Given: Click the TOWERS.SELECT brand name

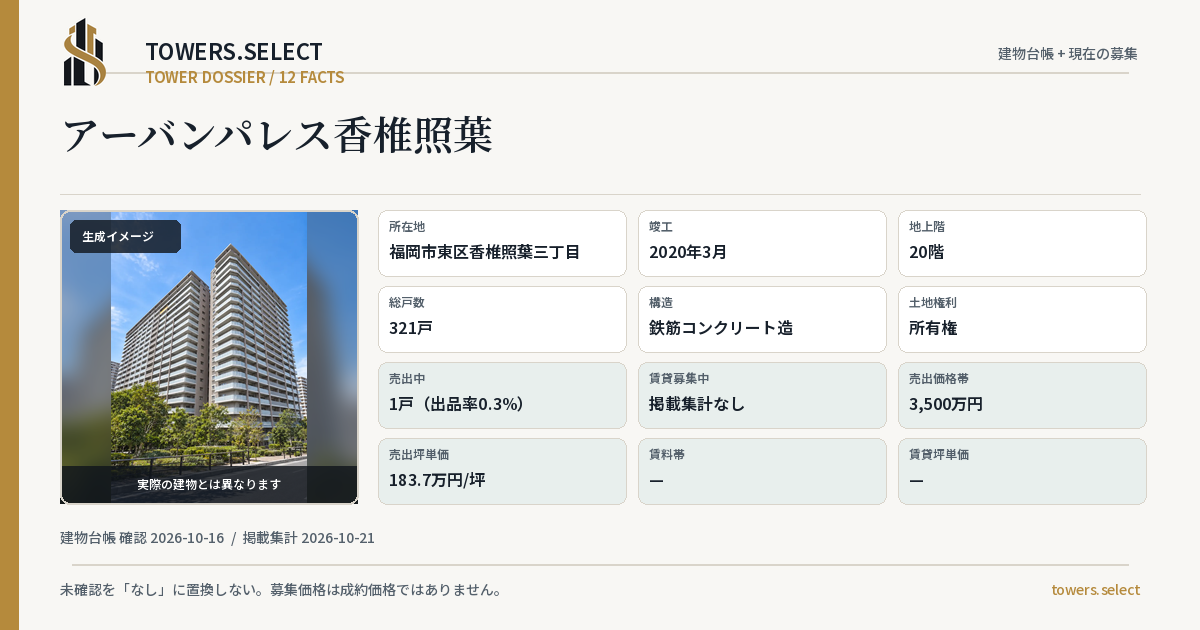Looking at the screenshot, I should coord(234,51).
